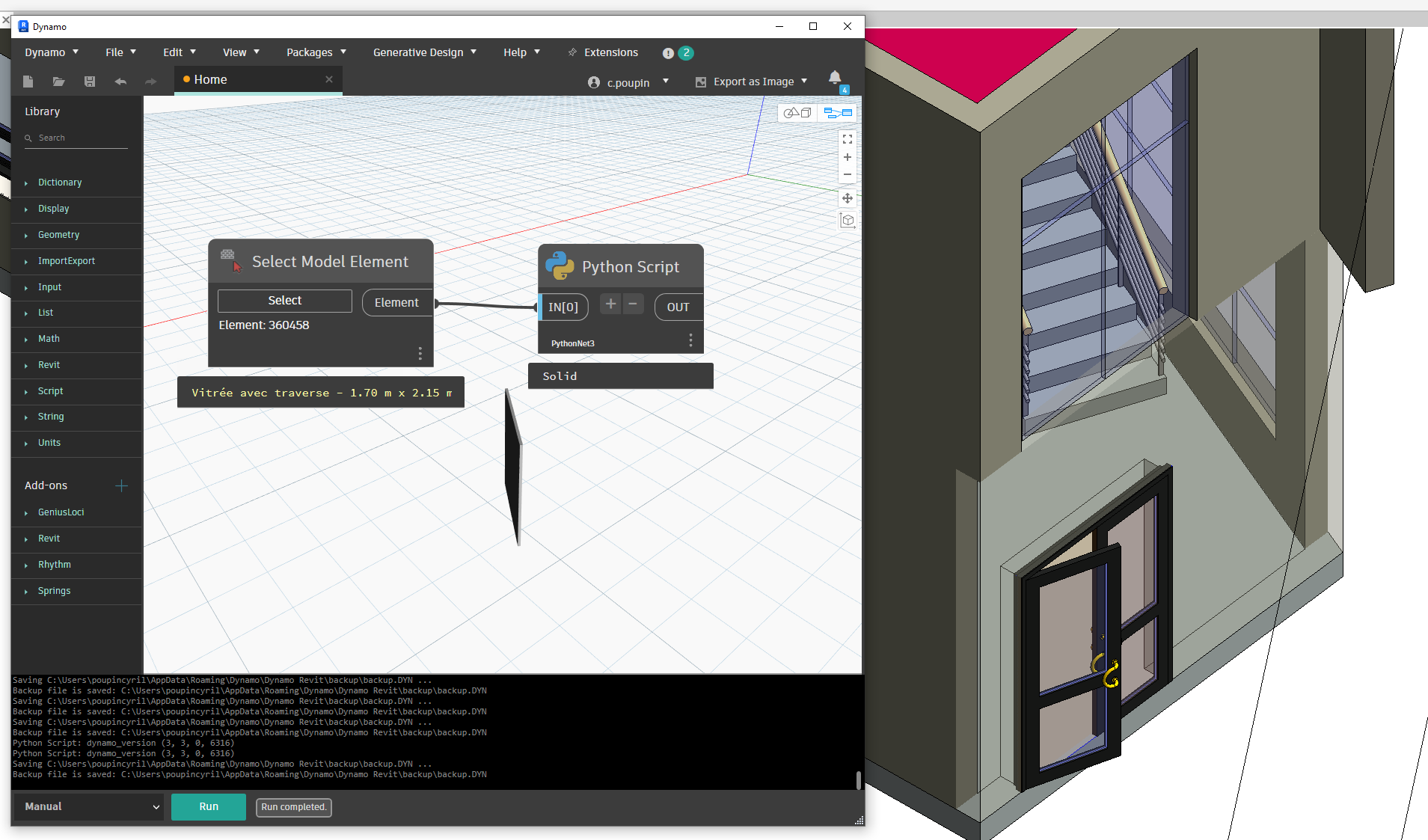Click the Solid output preview bubble
This screenshot has width=1428, height=840.
coord(621,376)
